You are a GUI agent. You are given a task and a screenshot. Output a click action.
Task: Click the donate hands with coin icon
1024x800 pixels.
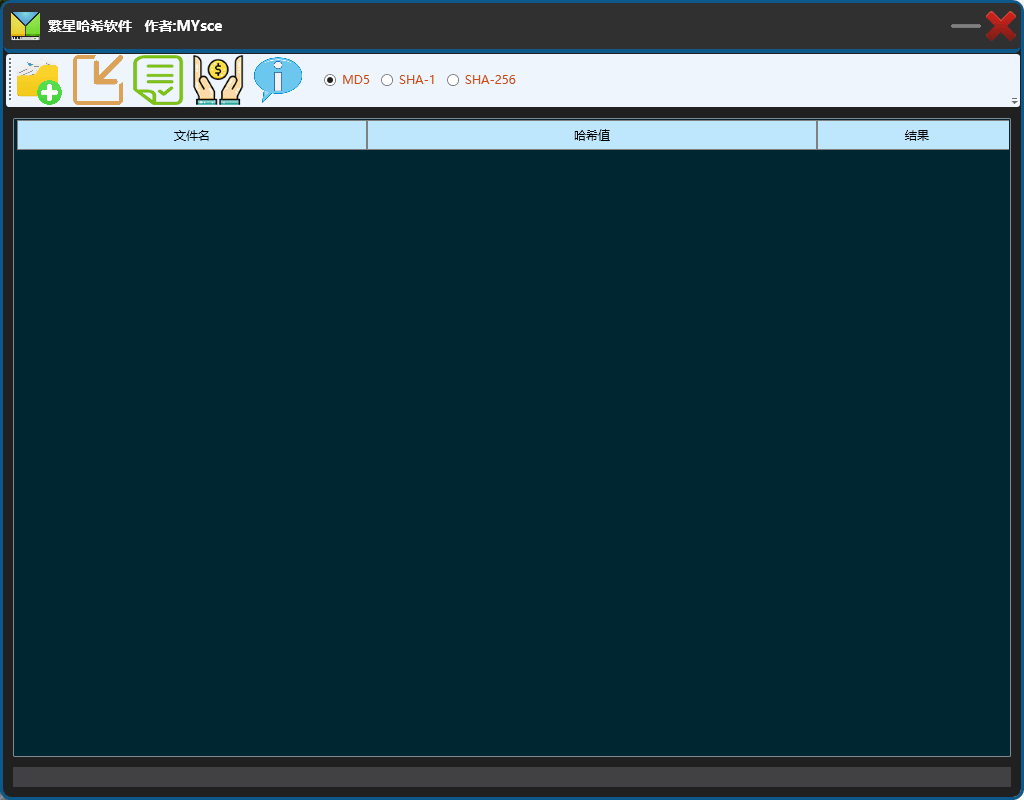click(x=218, y=80)
